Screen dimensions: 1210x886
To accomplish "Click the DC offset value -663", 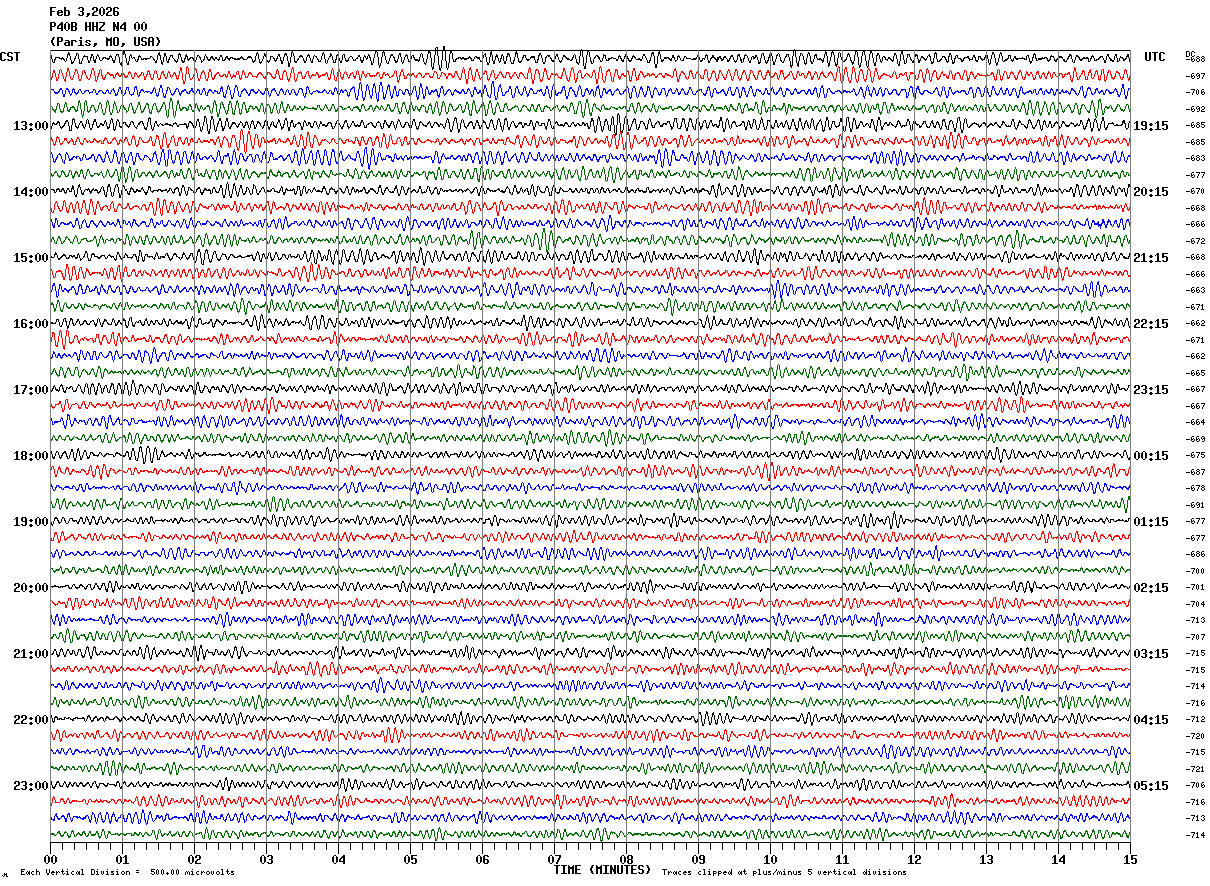I will (x=1195, y=290).
